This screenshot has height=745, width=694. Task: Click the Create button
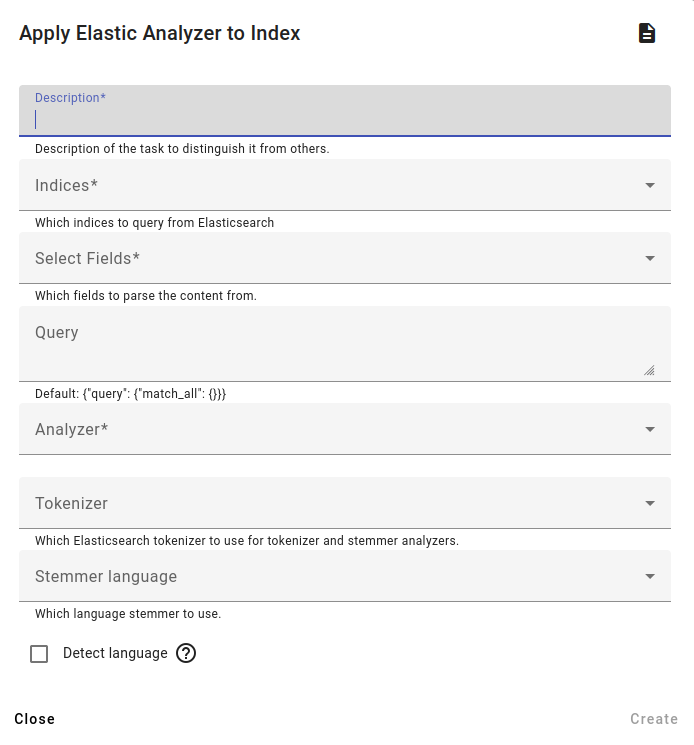[654, 719]
